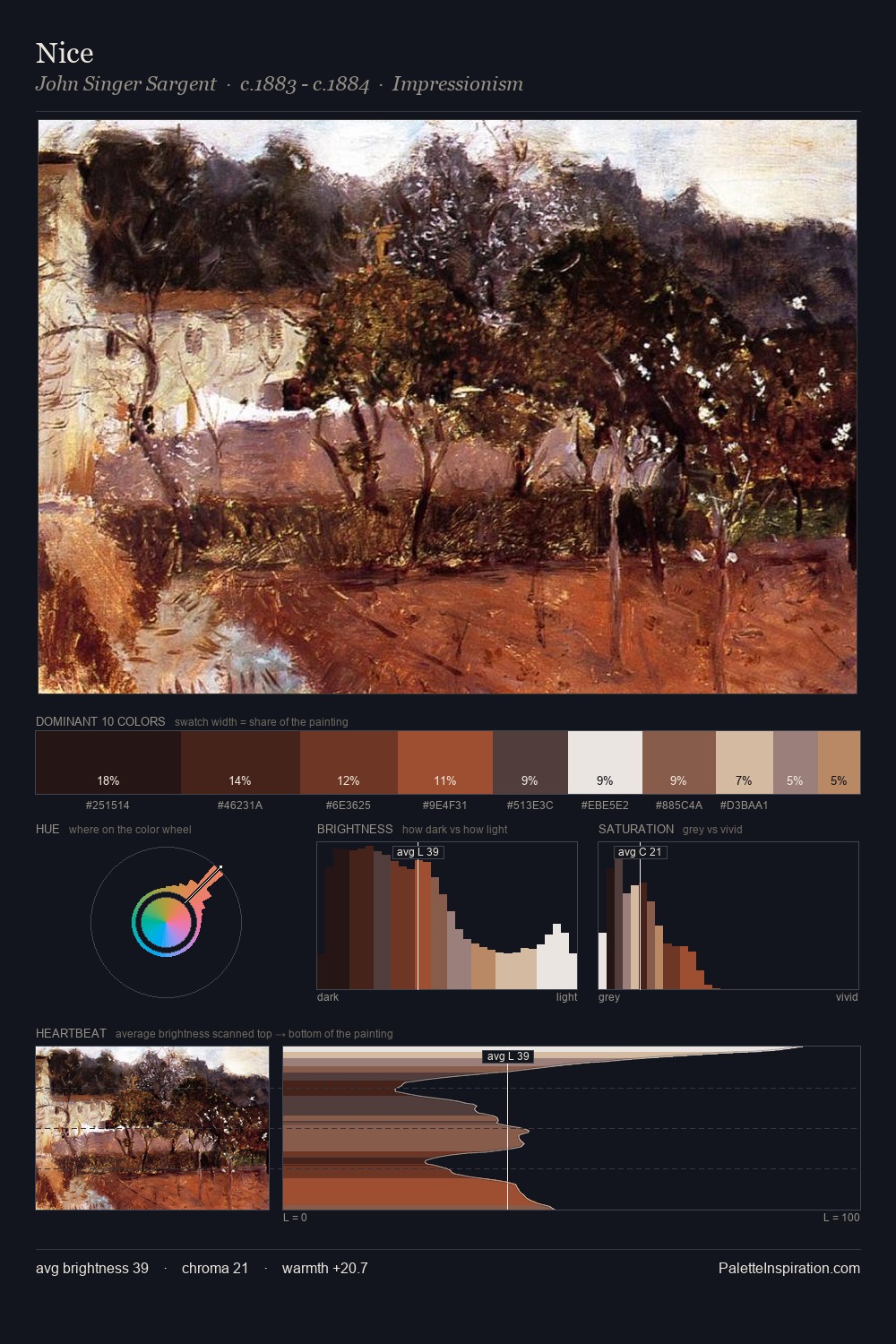Click the date 'c.1883 - c.1884'
896x1344 pixels.
pyautogui.click(x=305, y=84)
